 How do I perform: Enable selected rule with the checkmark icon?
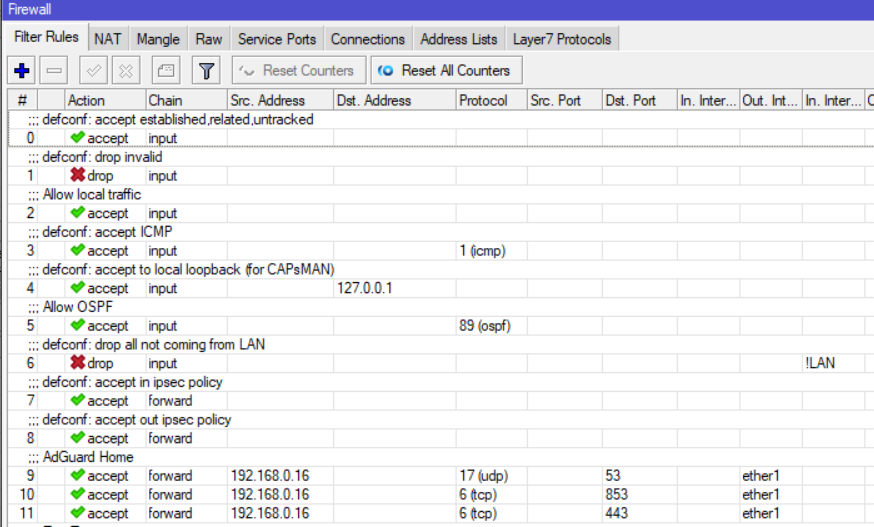click(94, 71)
